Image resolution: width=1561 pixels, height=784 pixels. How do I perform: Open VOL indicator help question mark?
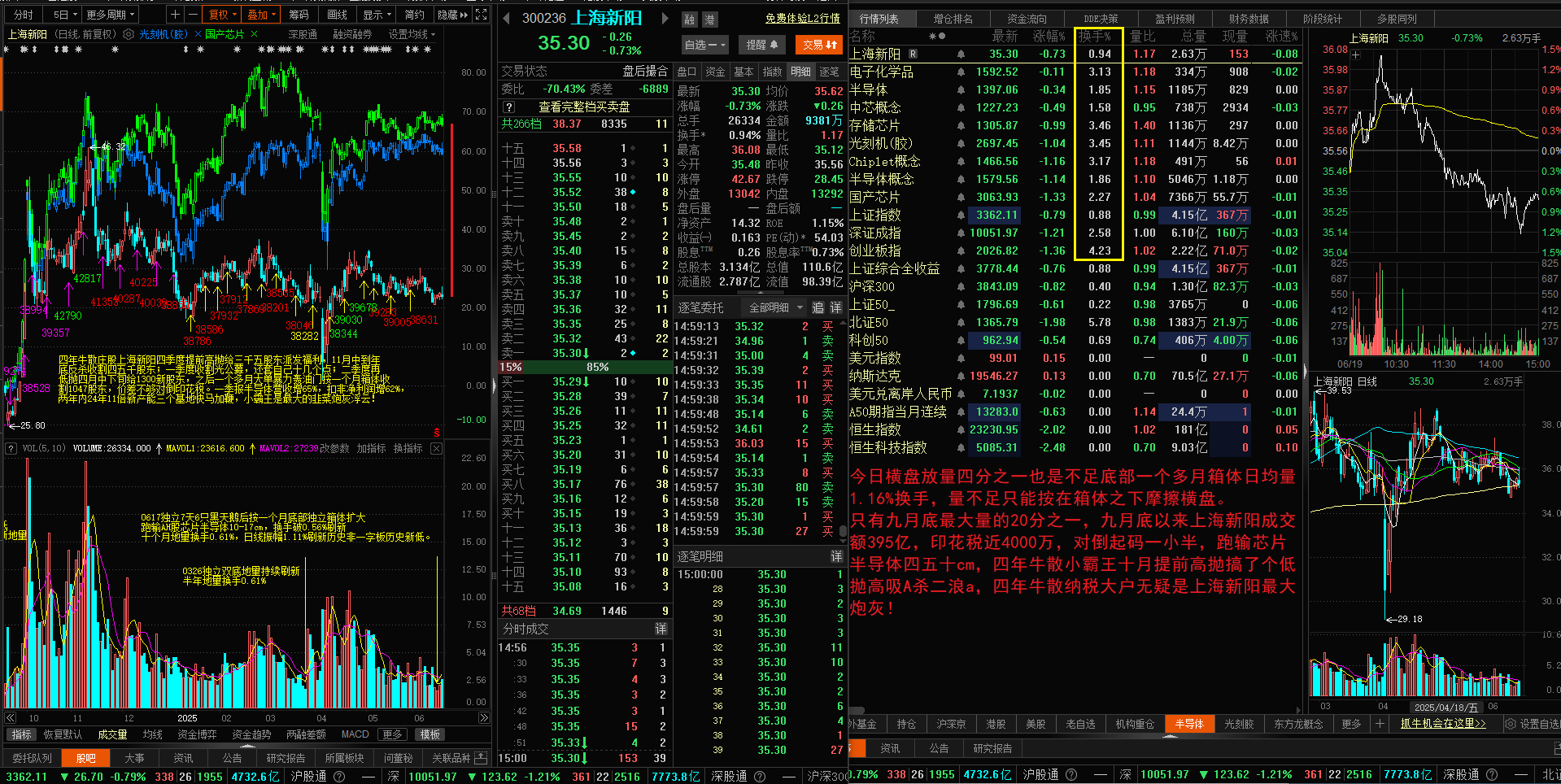pyautogui.click(x=11, y=448)
